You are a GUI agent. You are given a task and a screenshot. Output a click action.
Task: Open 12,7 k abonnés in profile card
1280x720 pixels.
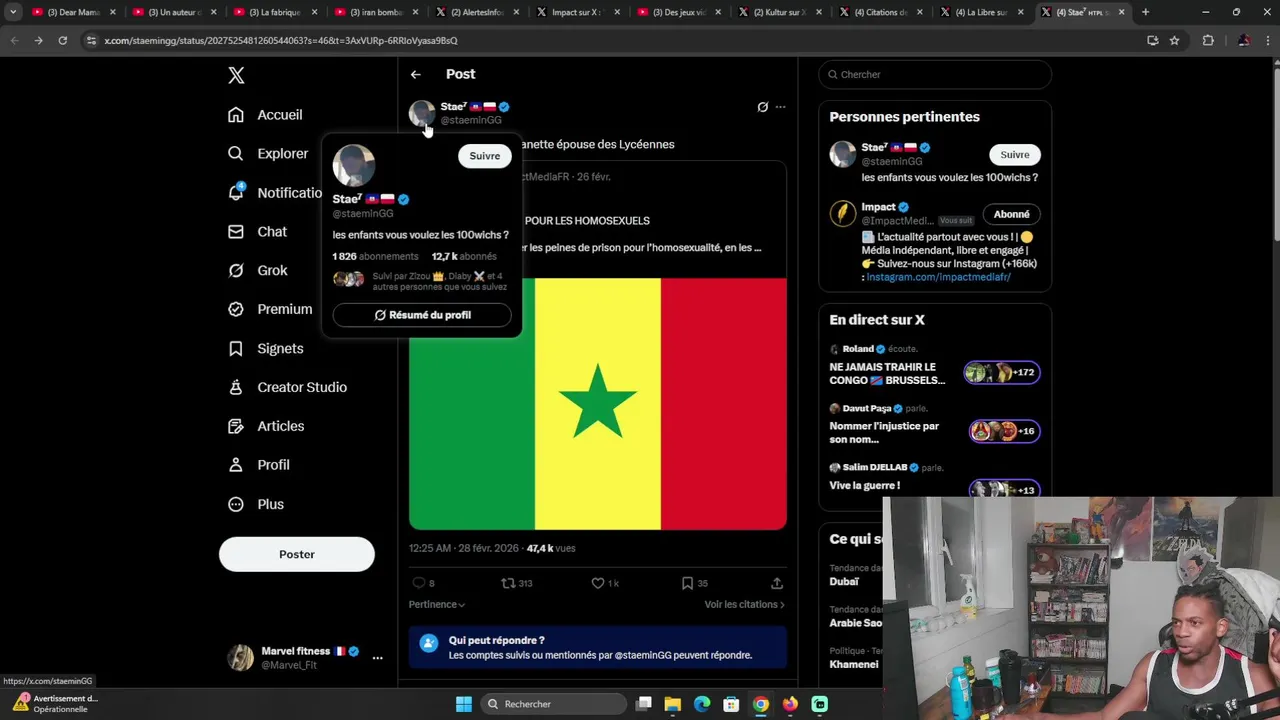pos(464,256)
